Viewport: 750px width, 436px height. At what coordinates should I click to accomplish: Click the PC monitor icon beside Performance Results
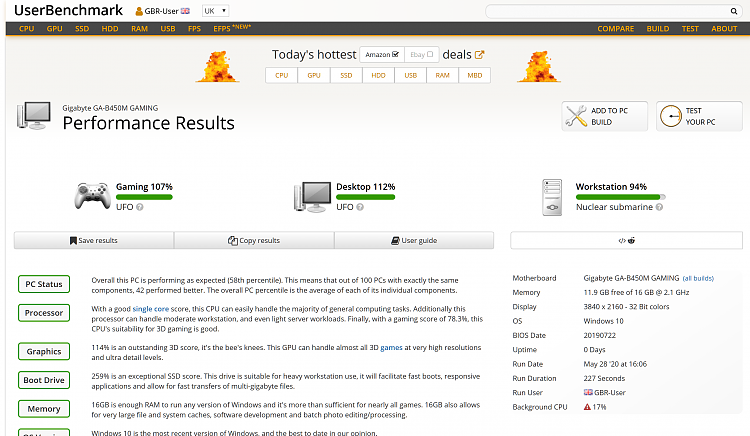click(x=34, y=115)
